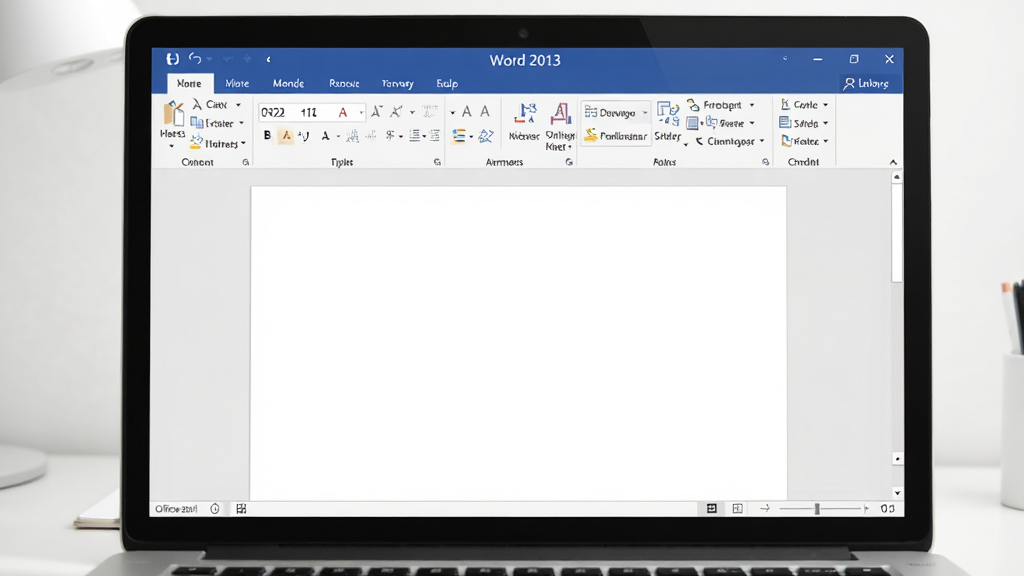Select the print layout view icon in status bar
This screenshot has height=576, width=1024.
tap(712, 508)
